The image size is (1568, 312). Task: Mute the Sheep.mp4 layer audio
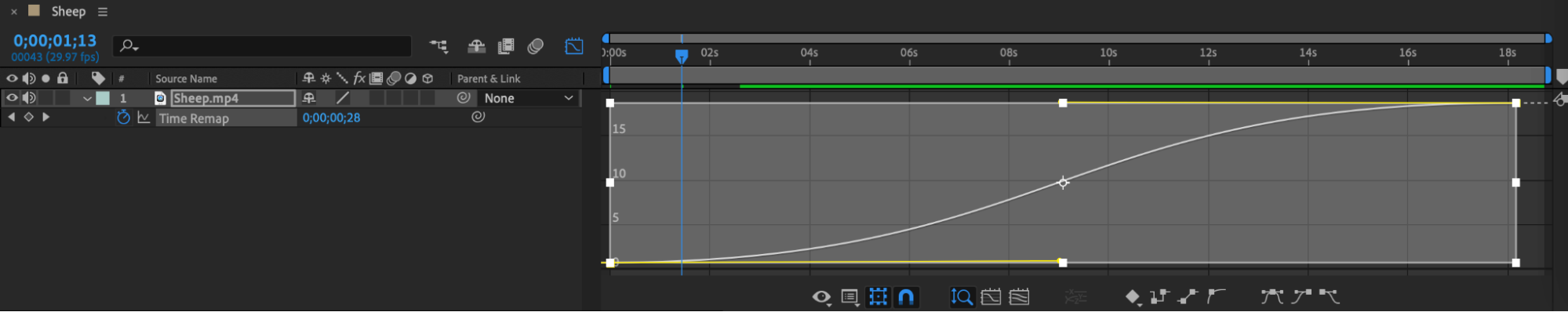[29, 98]
